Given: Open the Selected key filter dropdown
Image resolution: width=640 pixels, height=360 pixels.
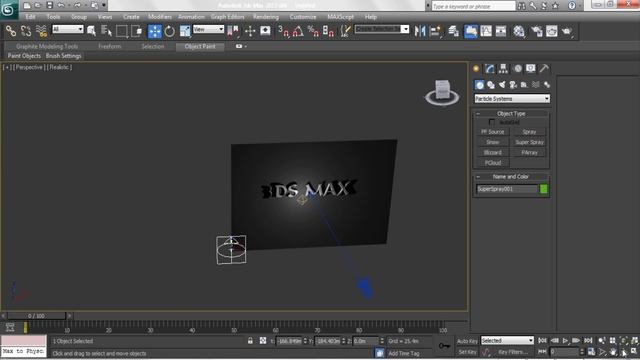Looking at the screenshot, I should click(507, 340).
